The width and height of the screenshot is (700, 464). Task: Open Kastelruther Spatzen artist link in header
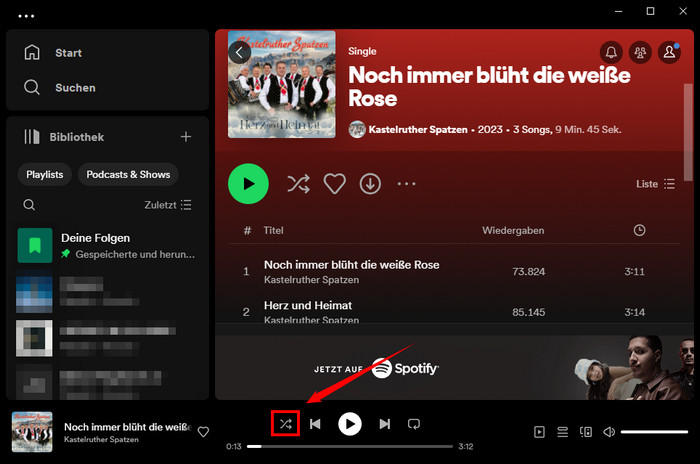click(418, 130)
